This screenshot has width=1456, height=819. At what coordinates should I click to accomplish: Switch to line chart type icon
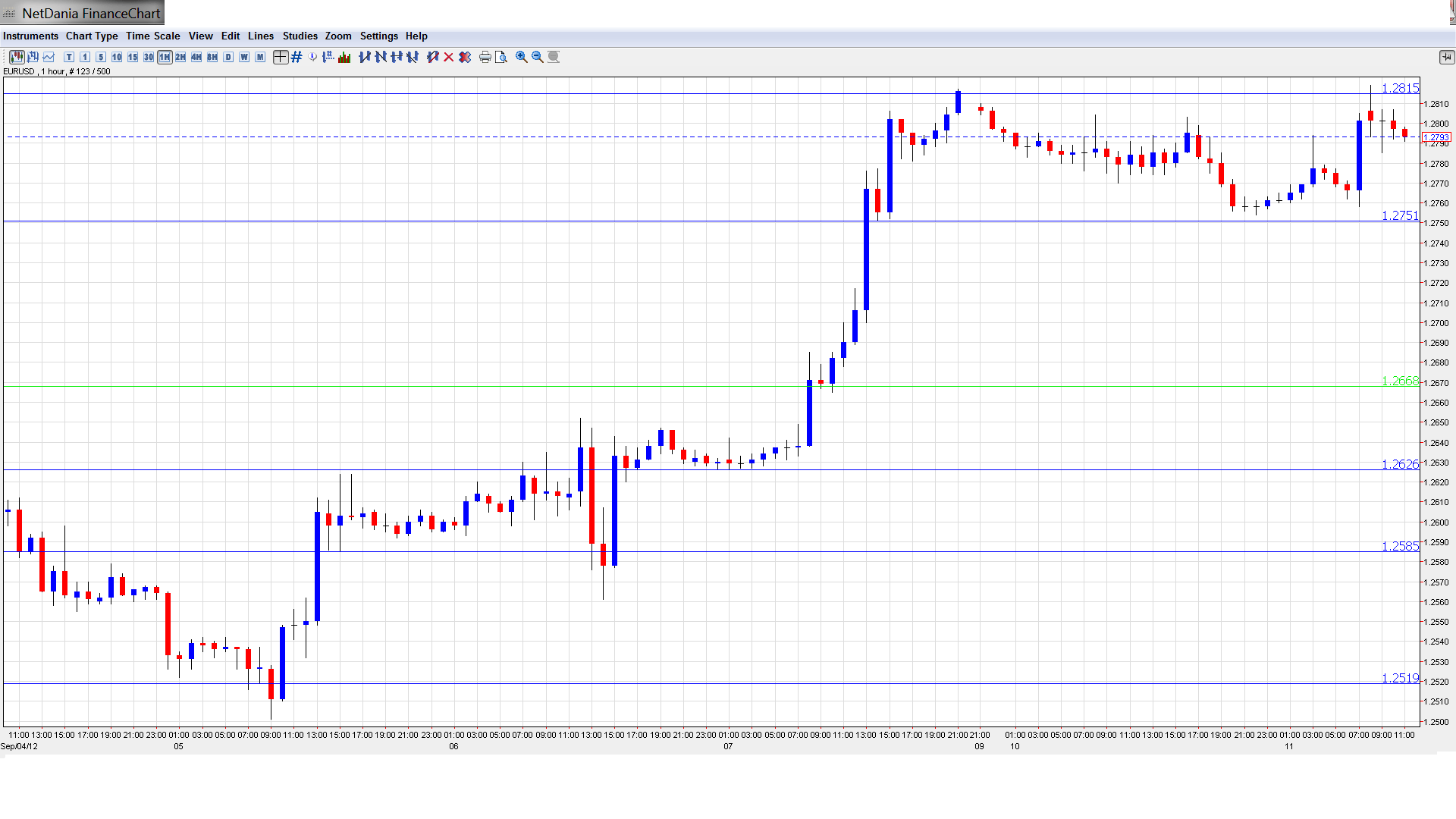click(x=49, y=57)
